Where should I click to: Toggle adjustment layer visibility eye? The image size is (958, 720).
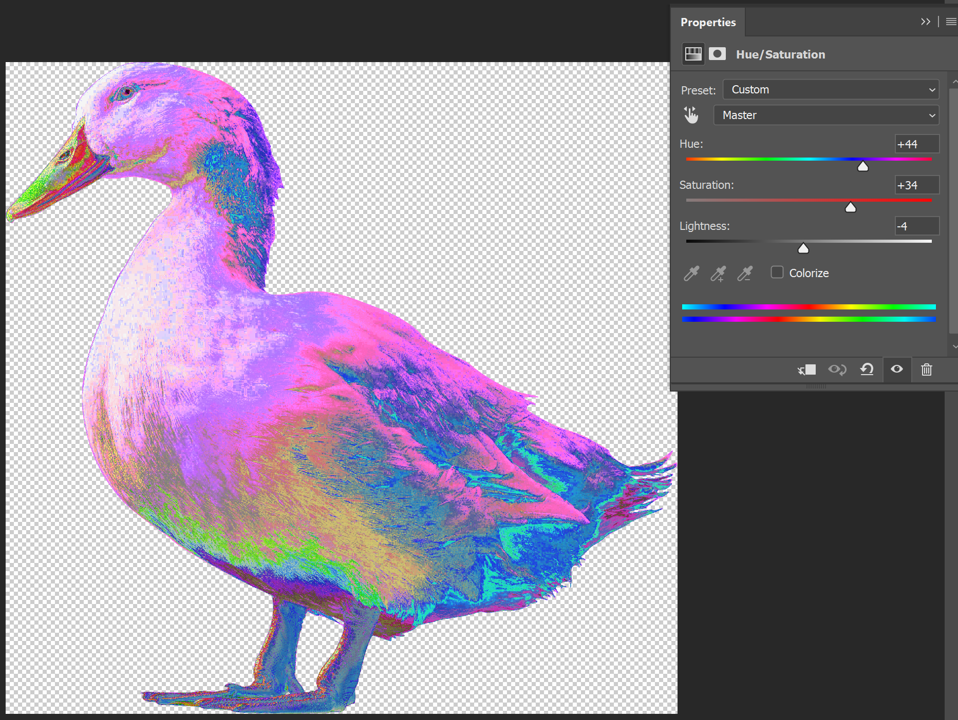[896, 369]
